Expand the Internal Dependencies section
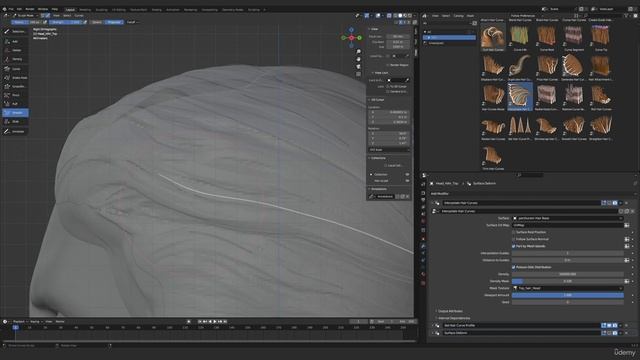 click(454, 318)
